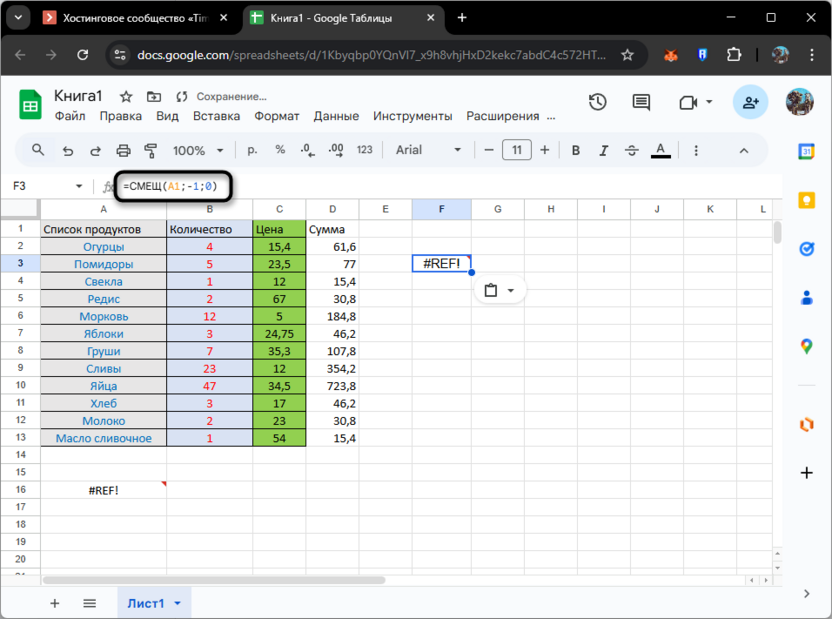Activate the paint format tool

(151, 151)
